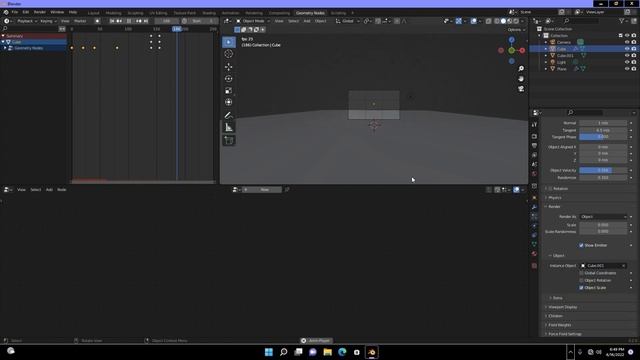Hide Light with its eye icon
640x360 pixels.
[x=627, y=62]
